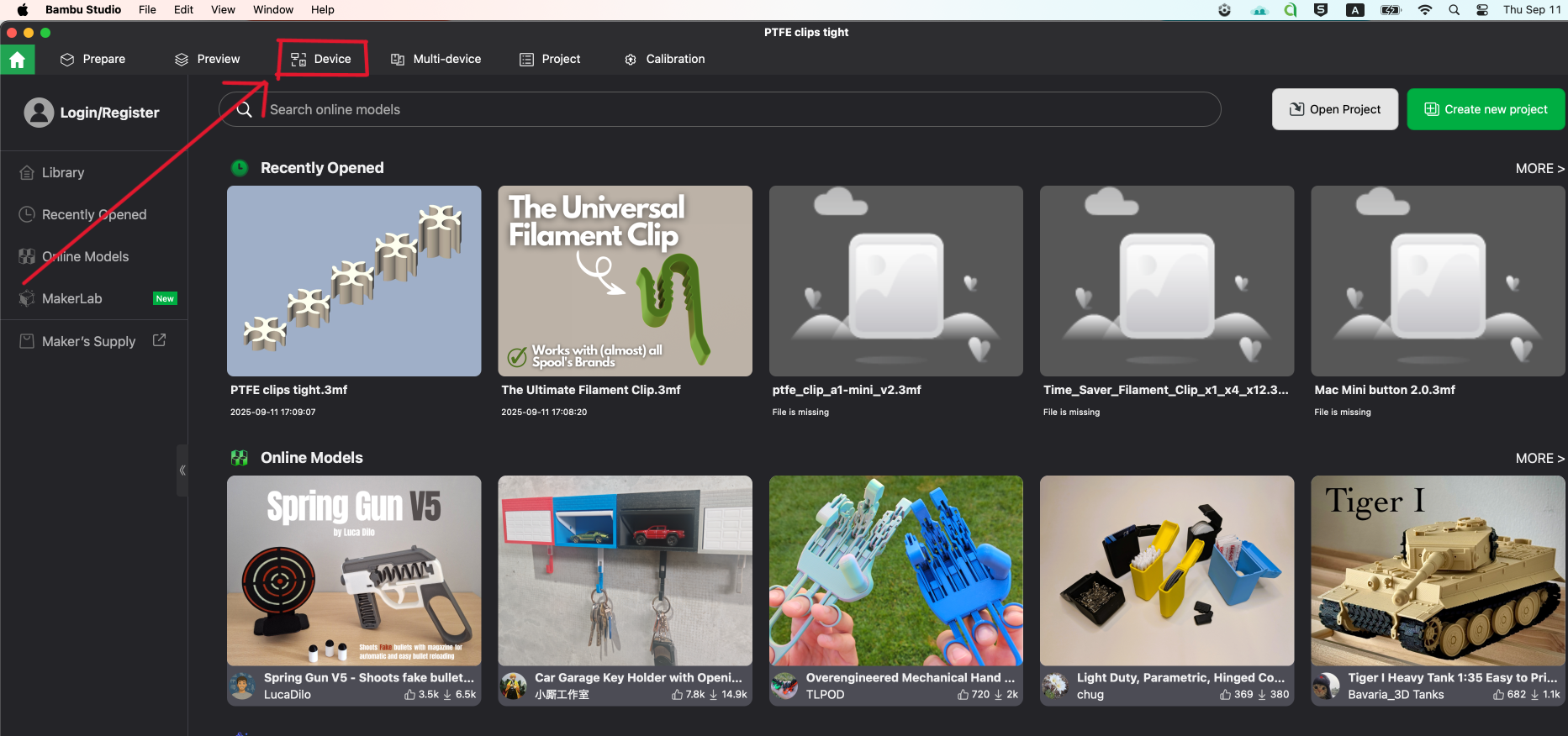Click the search magnifier icon

pyautogui.click(x=244, y=110)
